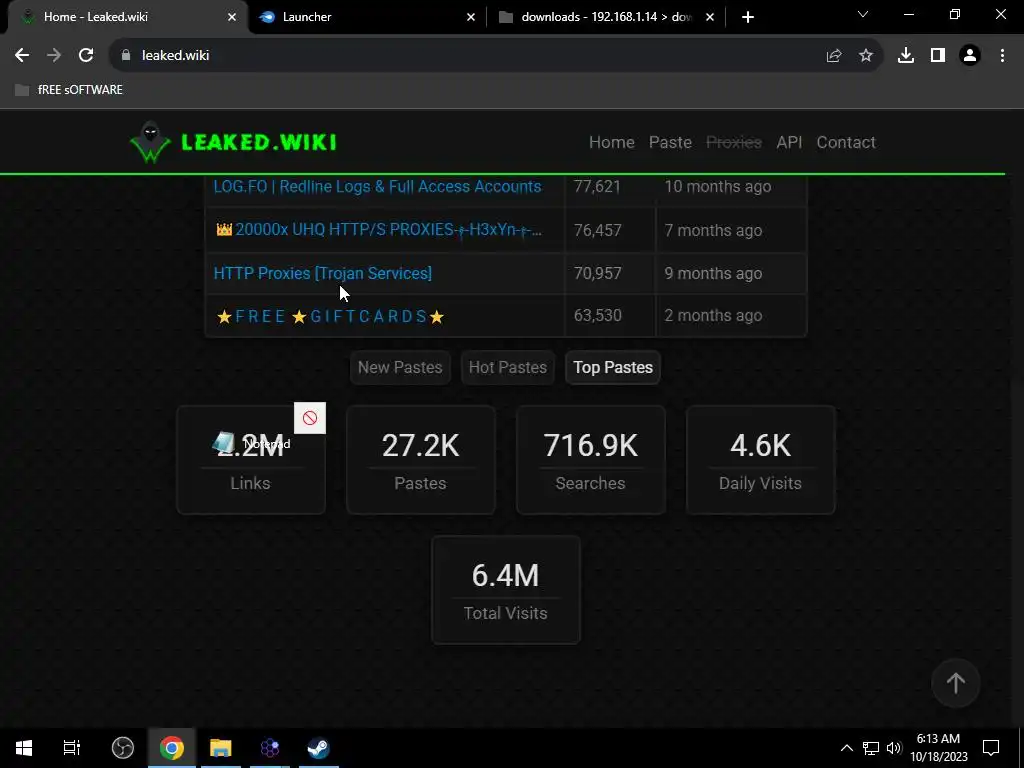Show hidden system tray icons
The width and height of the screenshot is (1024, 768).
point(846,748)
